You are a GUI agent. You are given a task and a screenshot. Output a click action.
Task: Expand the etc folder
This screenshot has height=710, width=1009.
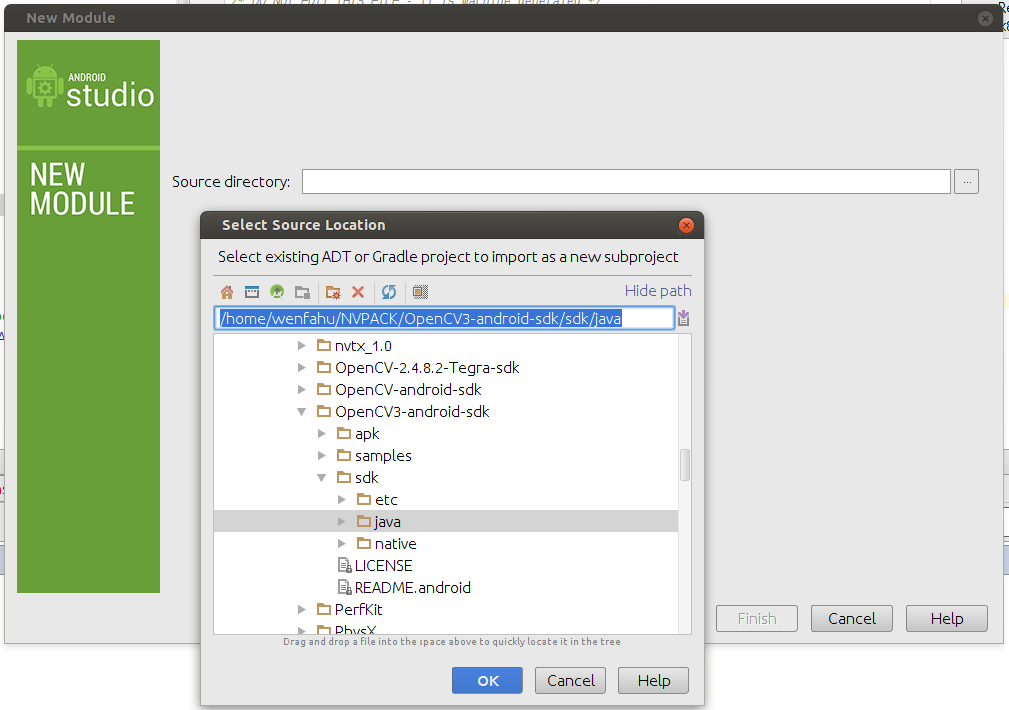point(342,500)
